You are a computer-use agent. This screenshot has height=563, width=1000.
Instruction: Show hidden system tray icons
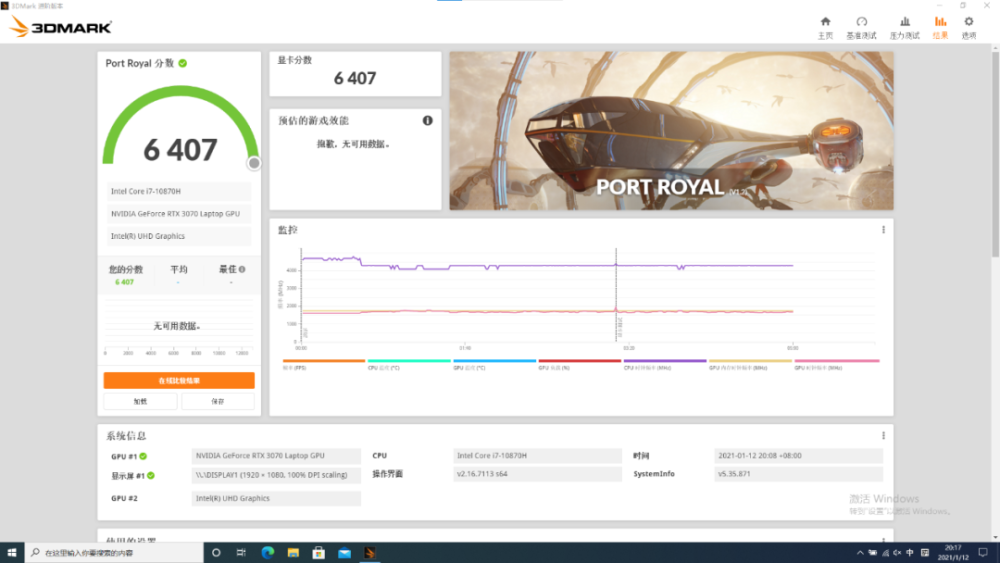[x=860, y=553]
